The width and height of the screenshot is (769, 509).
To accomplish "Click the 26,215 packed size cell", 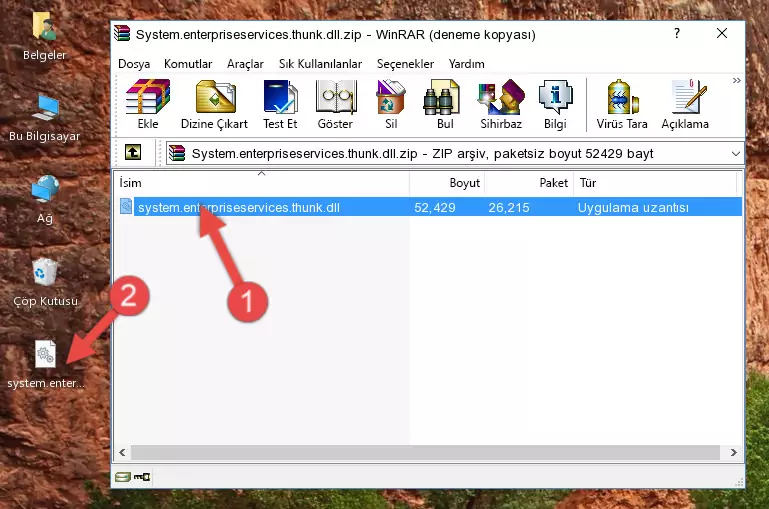I will (509, 207).
